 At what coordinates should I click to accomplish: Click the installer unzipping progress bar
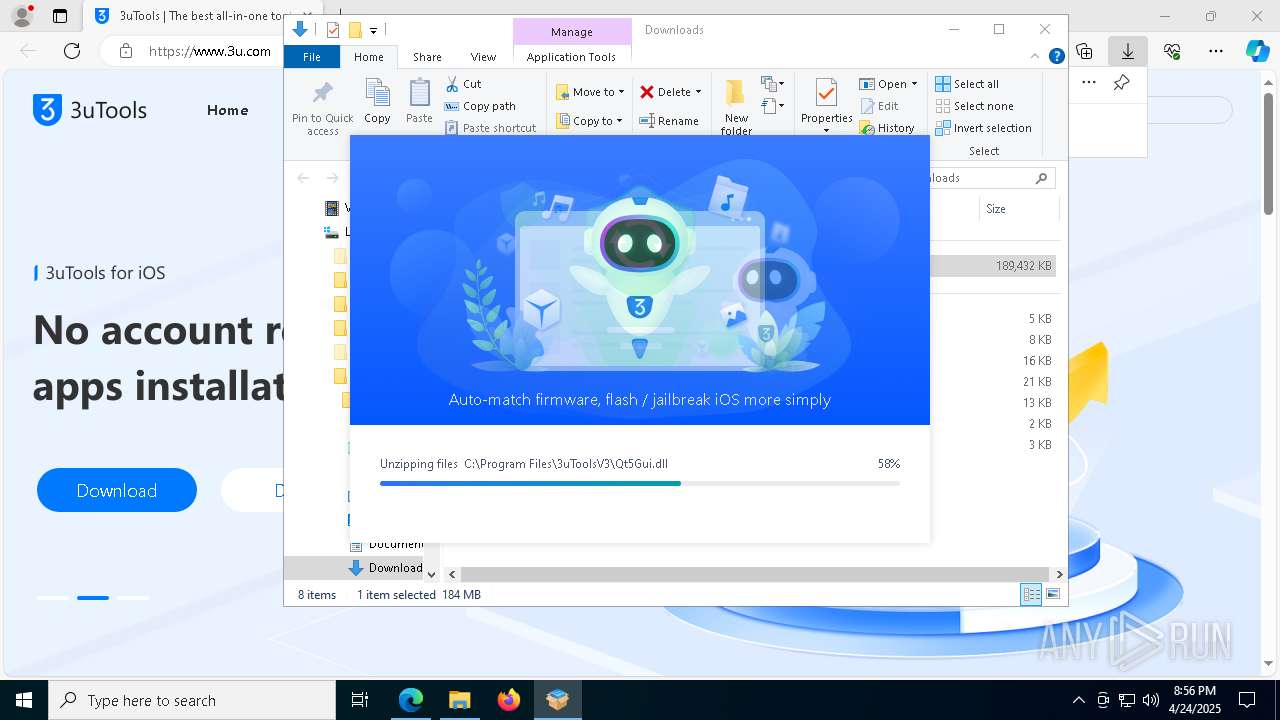coord(640,484)
